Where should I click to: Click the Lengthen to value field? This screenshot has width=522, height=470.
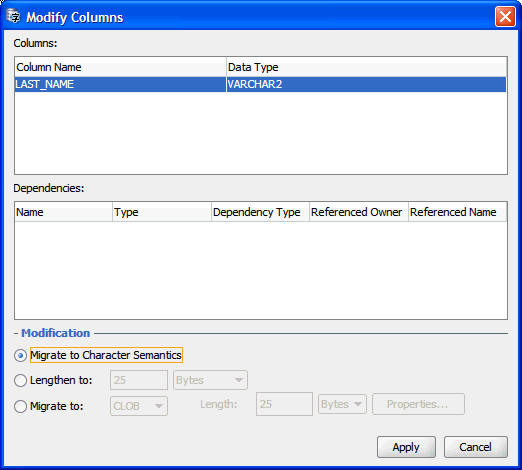tap(139, 380)
